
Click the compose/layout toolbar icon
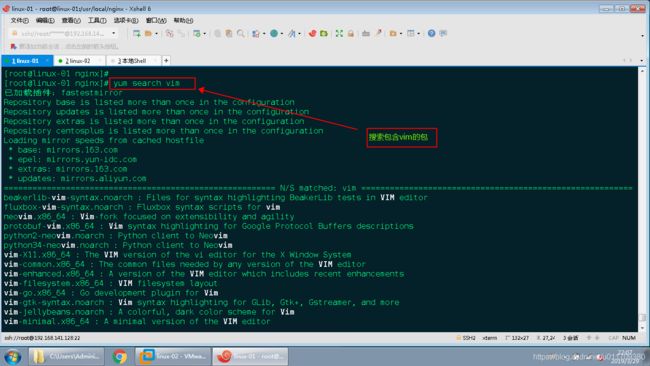pyautogui.click(x=256, y=34)
